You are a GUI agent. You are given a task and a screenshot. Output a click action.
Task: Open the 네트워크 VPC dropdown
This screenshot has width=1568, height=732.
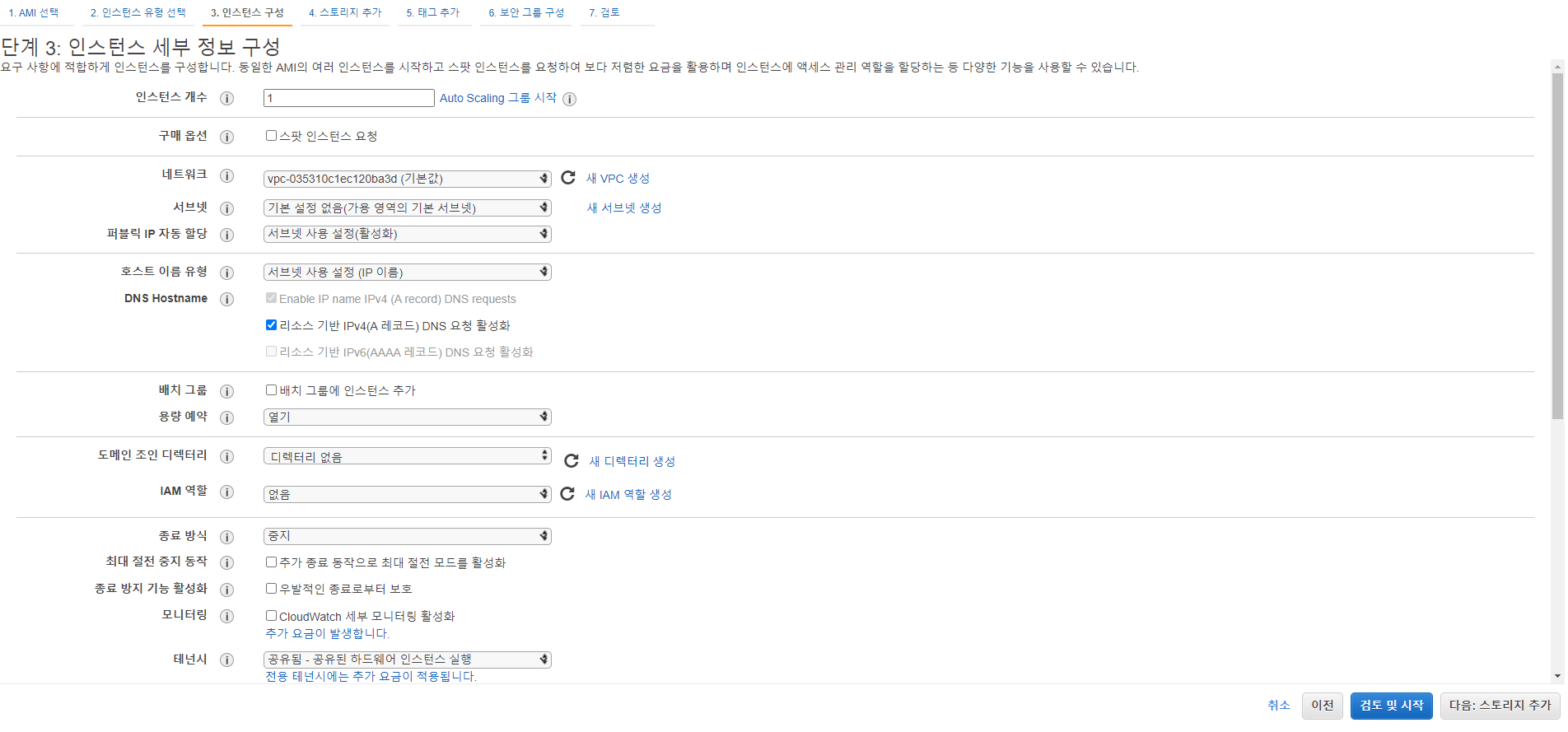tap(408, 179)
